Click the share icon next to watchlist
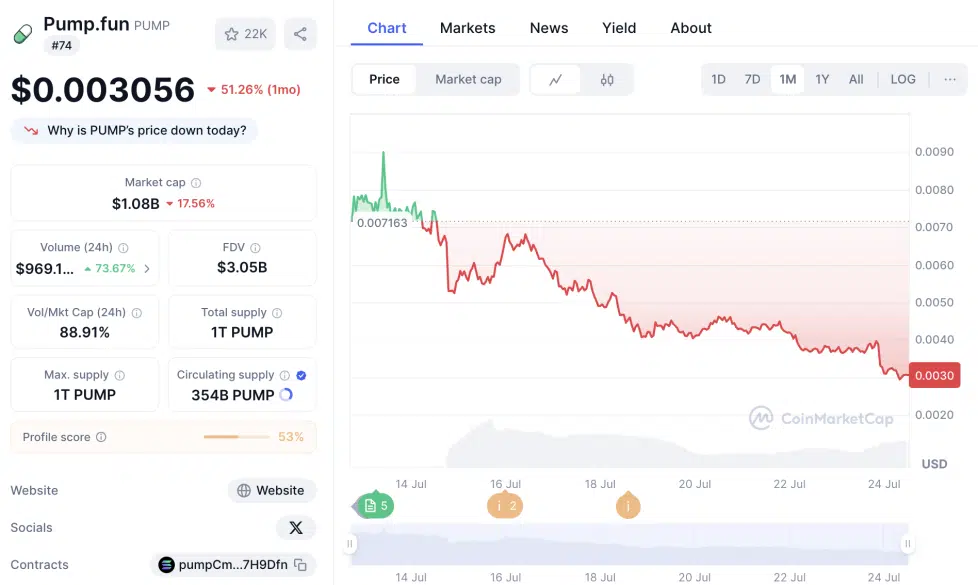 tap(300, 34)
